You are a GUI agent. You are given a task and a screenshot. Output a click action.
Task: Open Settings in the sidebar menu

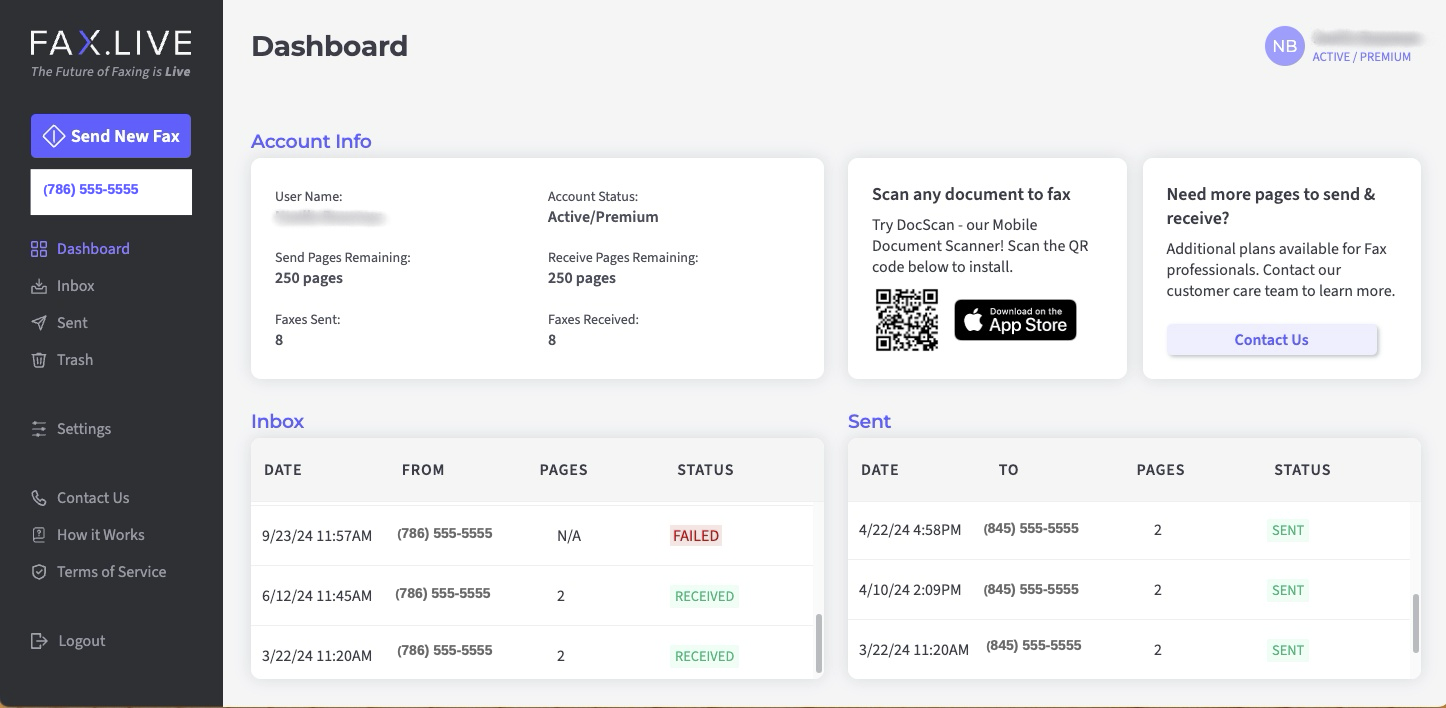[x=84, y=429]
